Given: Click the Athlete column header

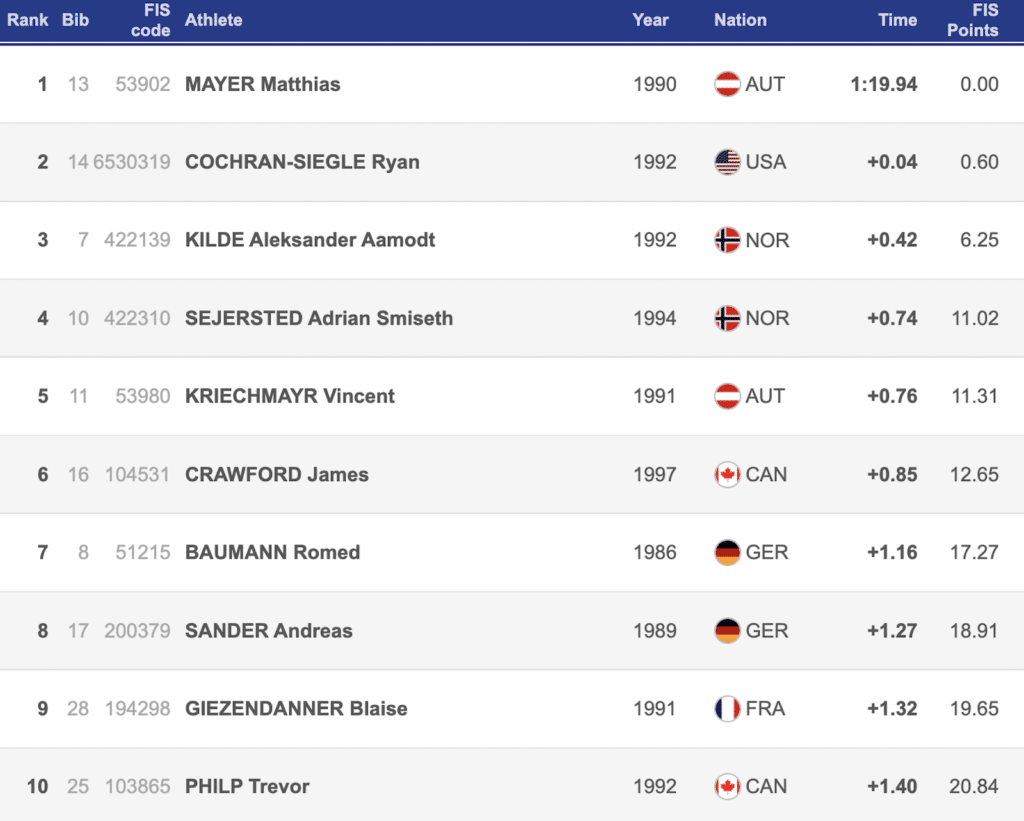Looking at the screenshot, I should [x=214, y=20].
